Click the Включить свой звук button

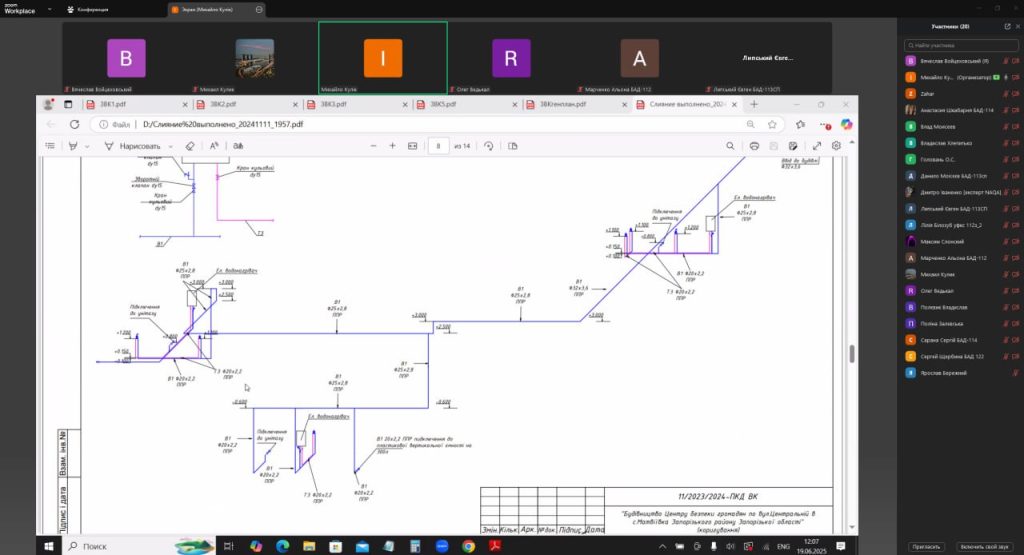982,546
